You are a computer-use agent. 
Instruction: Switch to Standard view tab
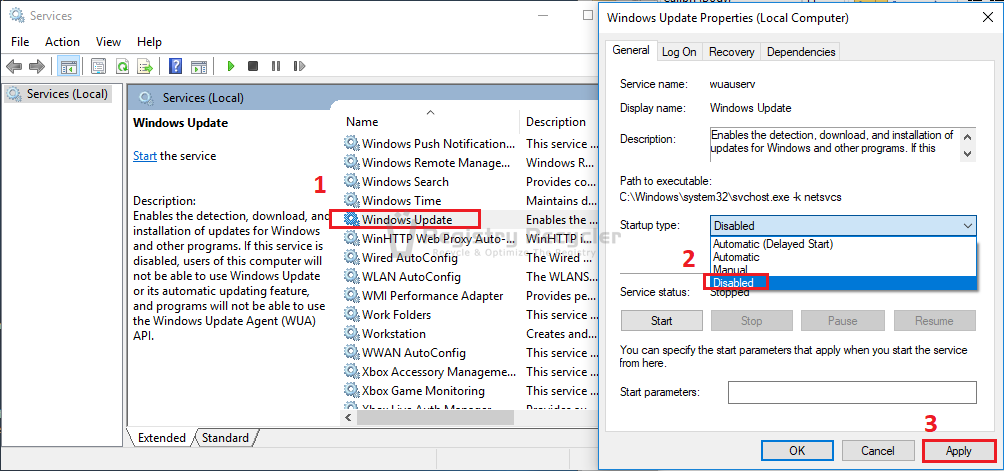coord(225,438)
